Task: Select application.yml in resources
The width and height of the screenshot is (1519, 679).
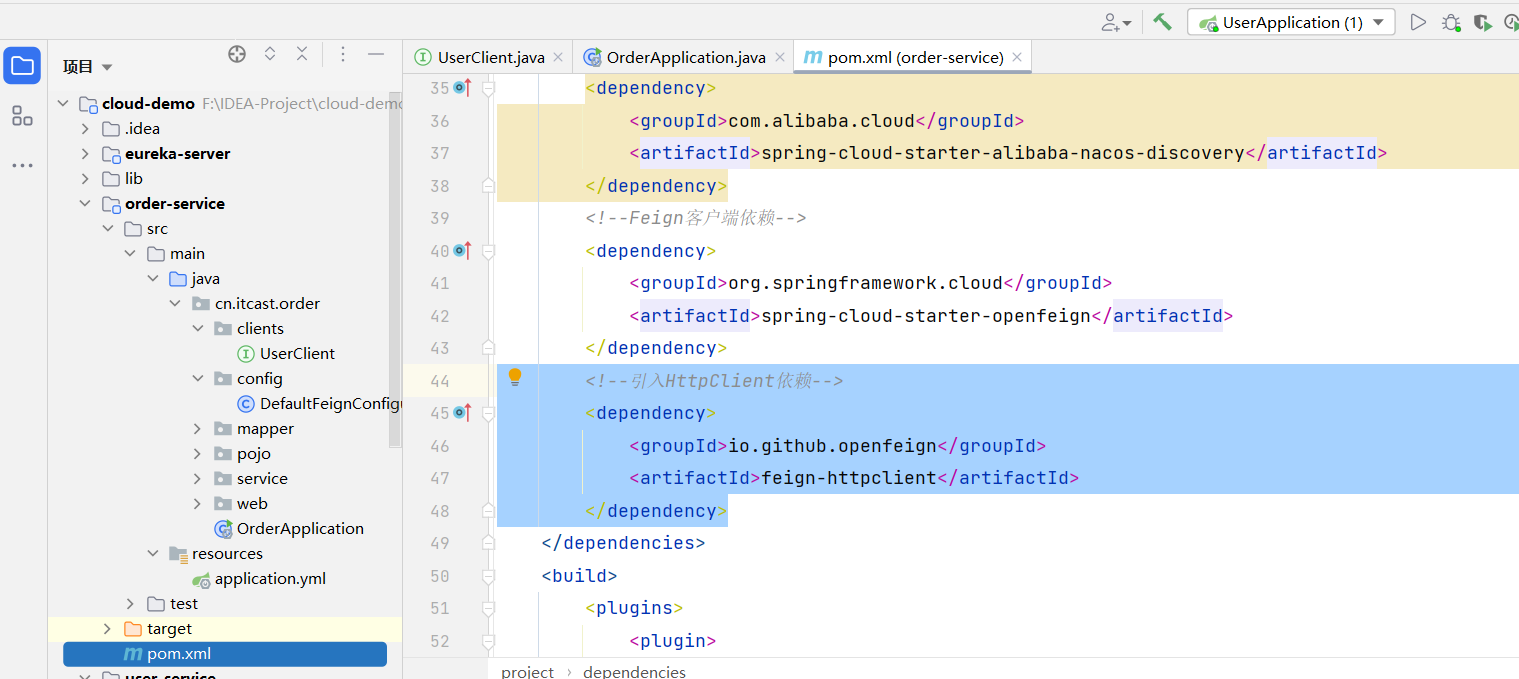Action: pyautogui.click(x=270, y=579)
